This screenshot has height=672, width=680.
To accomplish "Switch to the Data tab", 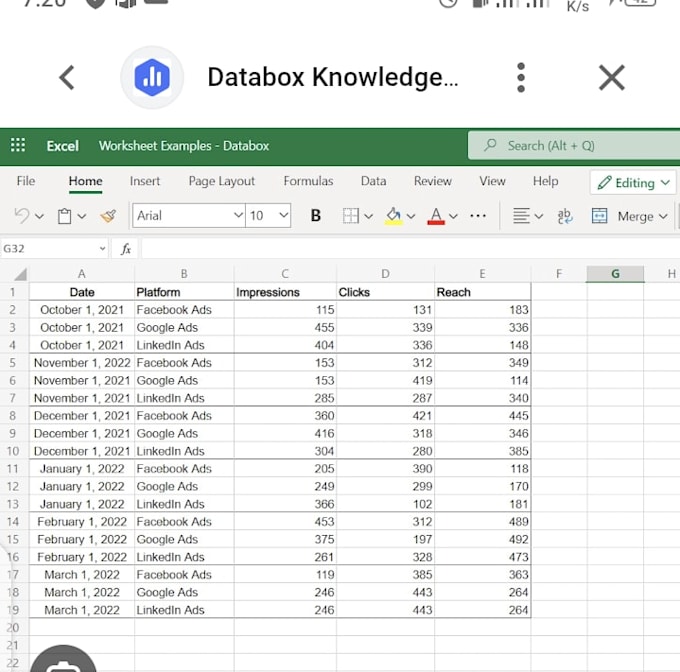I will coord(373,181).
